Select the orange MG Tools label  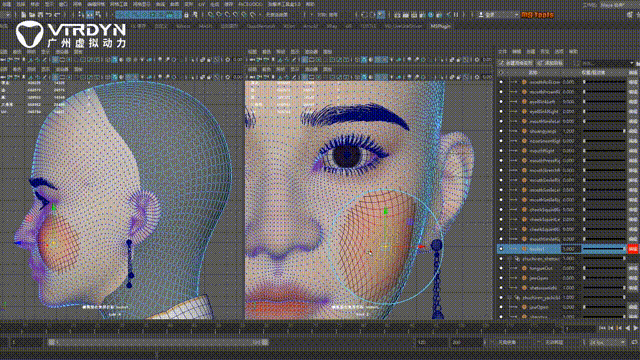[537, 15]
